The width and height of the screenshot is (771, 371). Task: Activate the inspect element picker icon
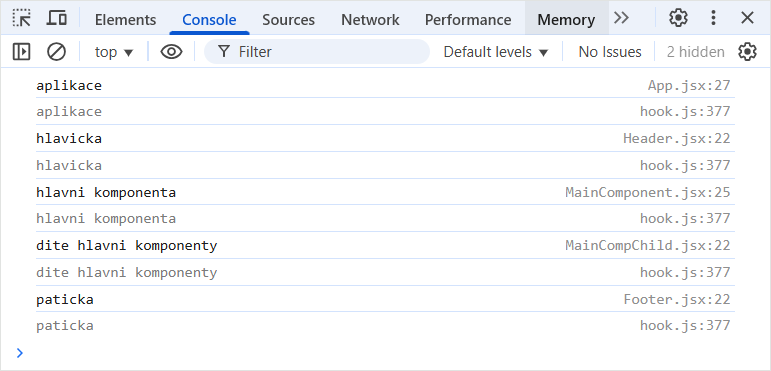pos(22,18)
